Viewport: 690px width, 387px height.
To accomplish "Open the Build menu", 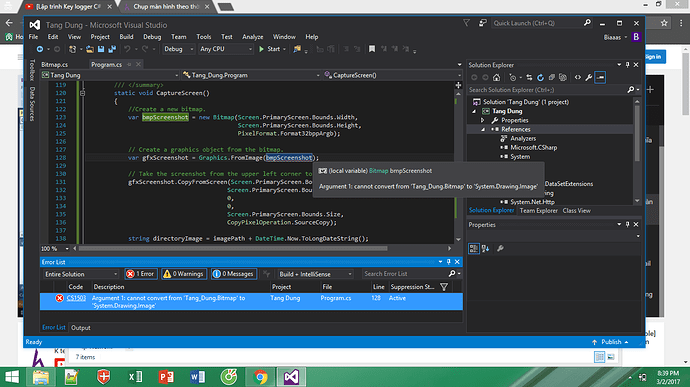I will [x=126, y=37].
